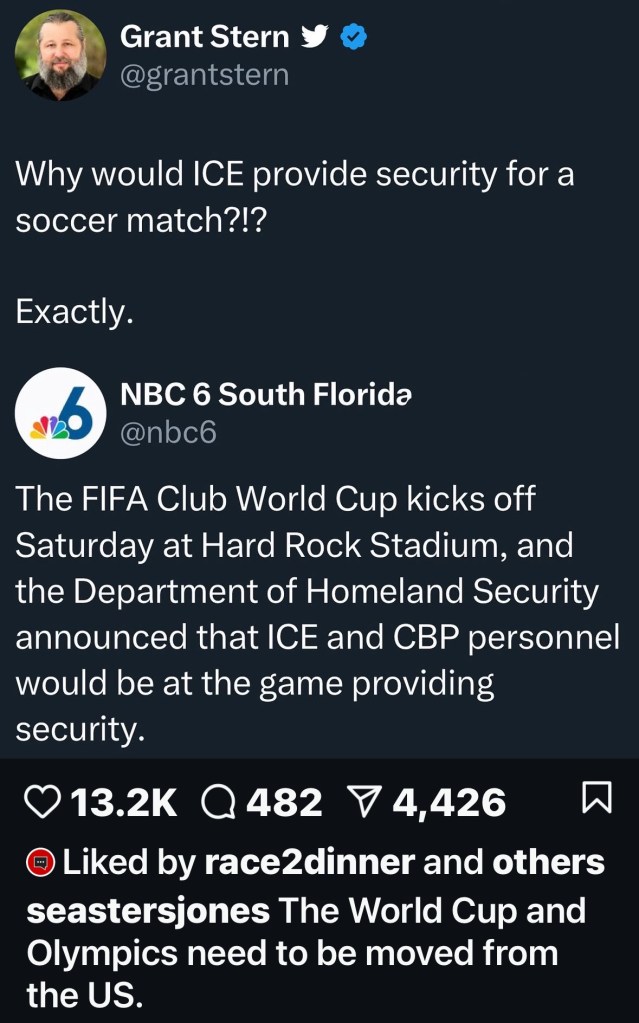This screenshot has width=639, height=1023.
Task: Open NBC 6 South Florida account name
Action: [x=265, y=394]
